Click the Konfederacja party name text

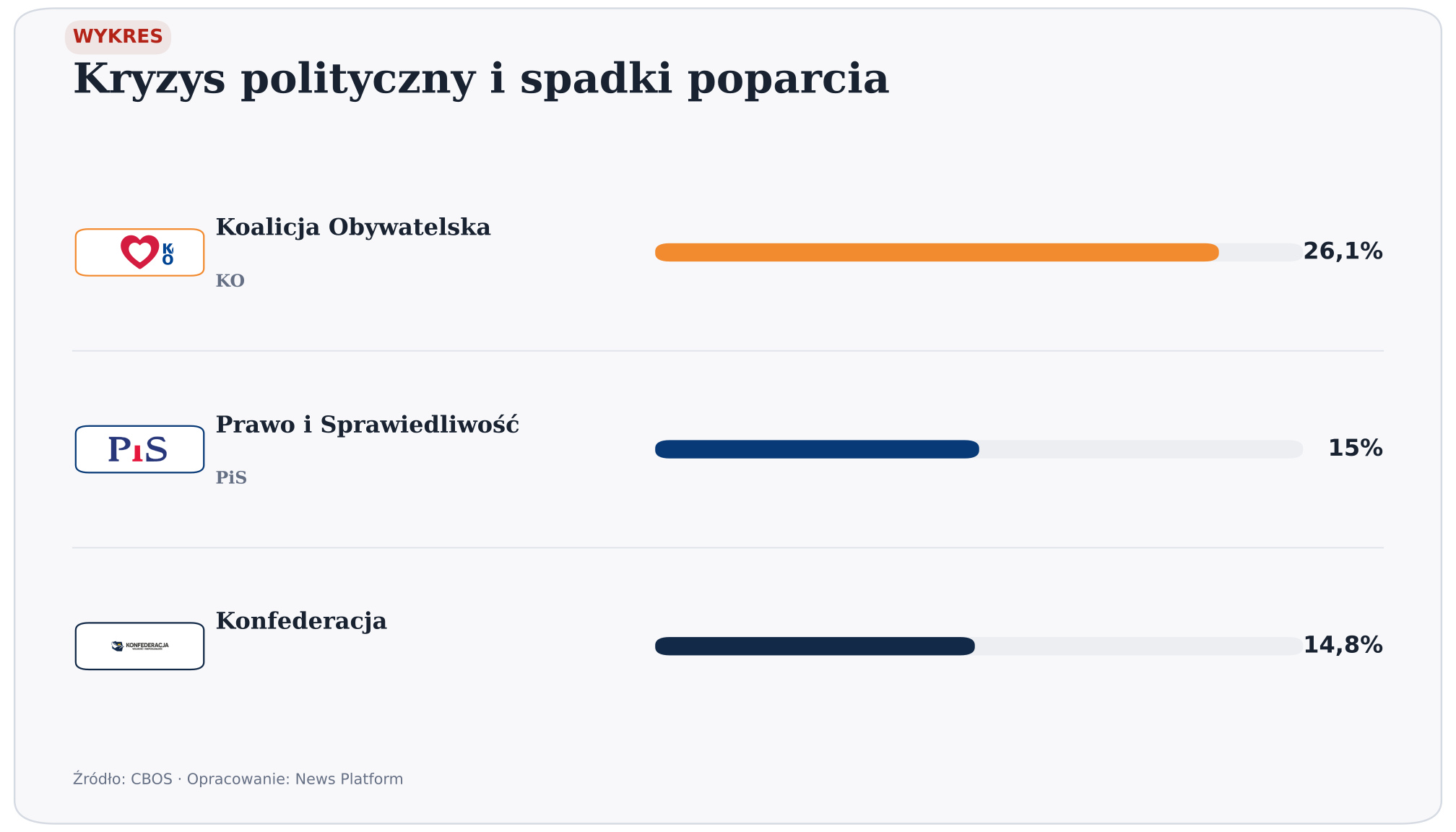(x=301, y=621)
